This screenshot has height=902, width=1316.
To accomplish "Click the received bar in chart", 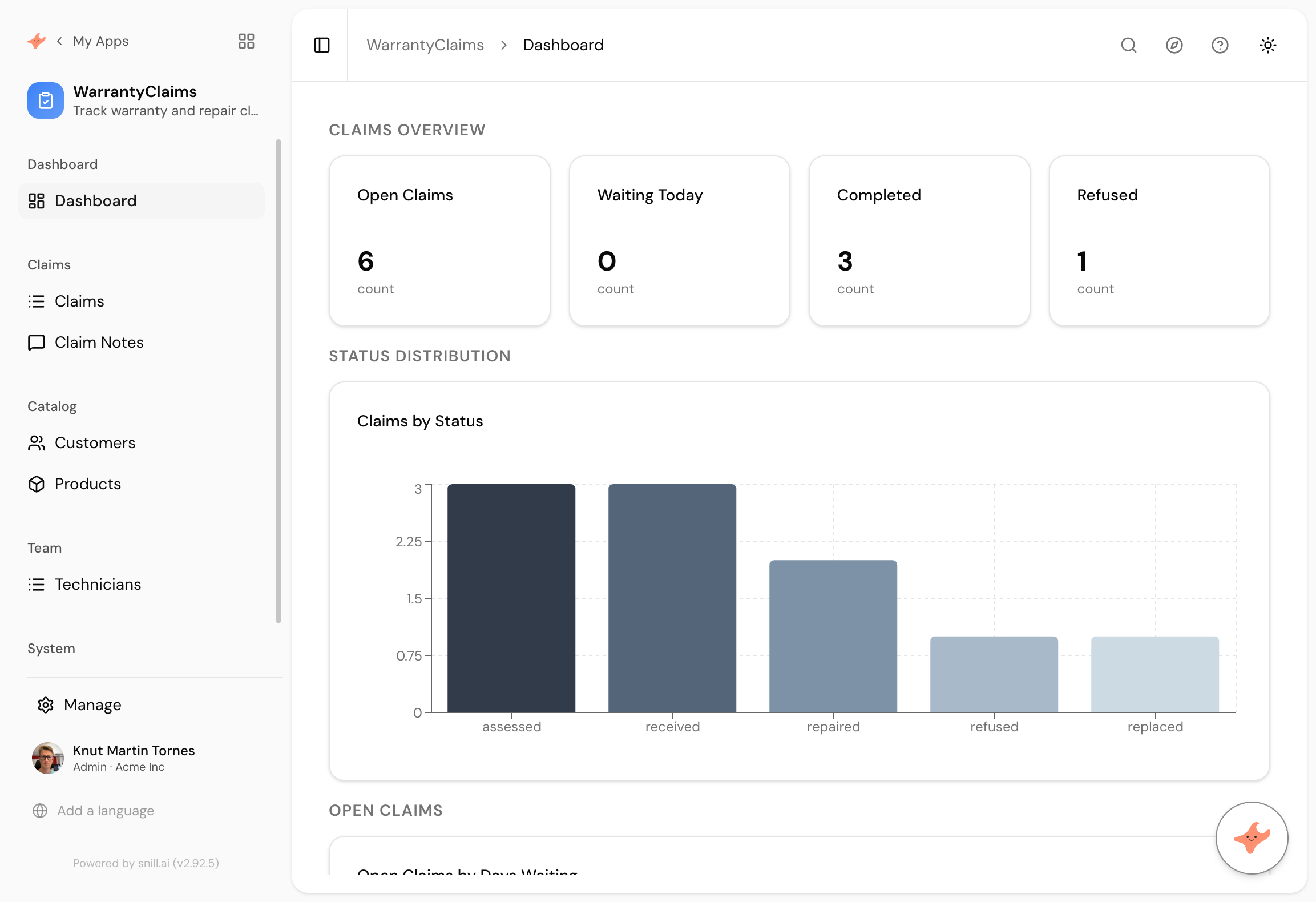I will (x=672, y=598).
